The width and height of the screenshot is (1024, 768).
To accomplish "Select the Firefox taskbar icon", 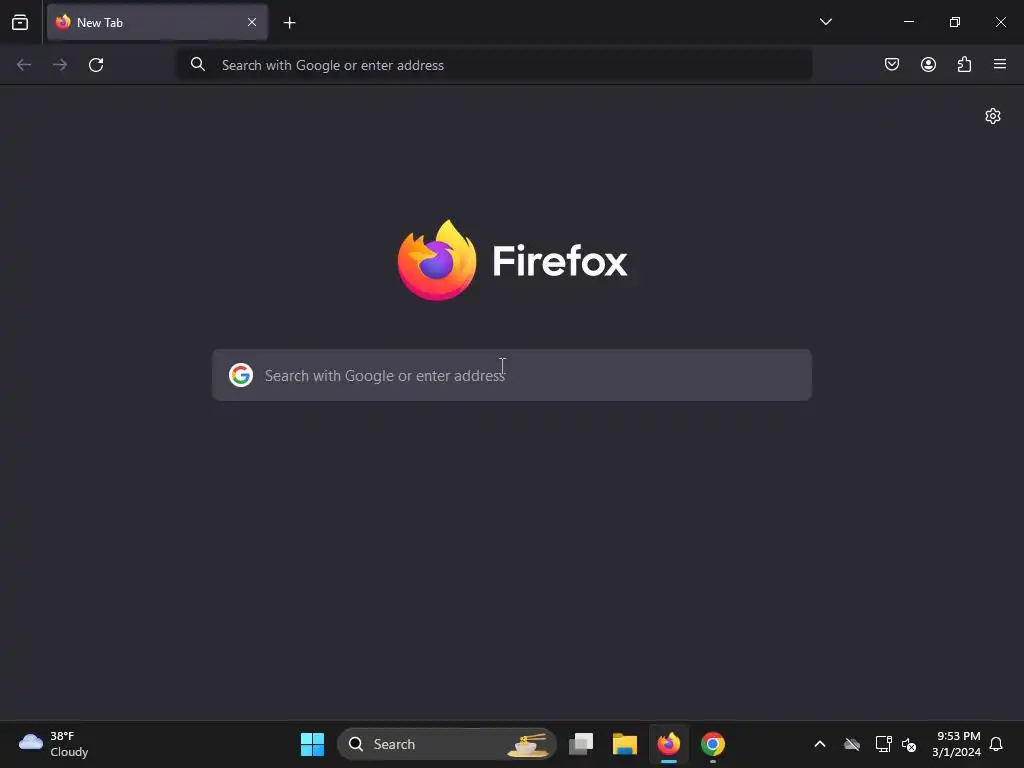I will tap(669, 744).
